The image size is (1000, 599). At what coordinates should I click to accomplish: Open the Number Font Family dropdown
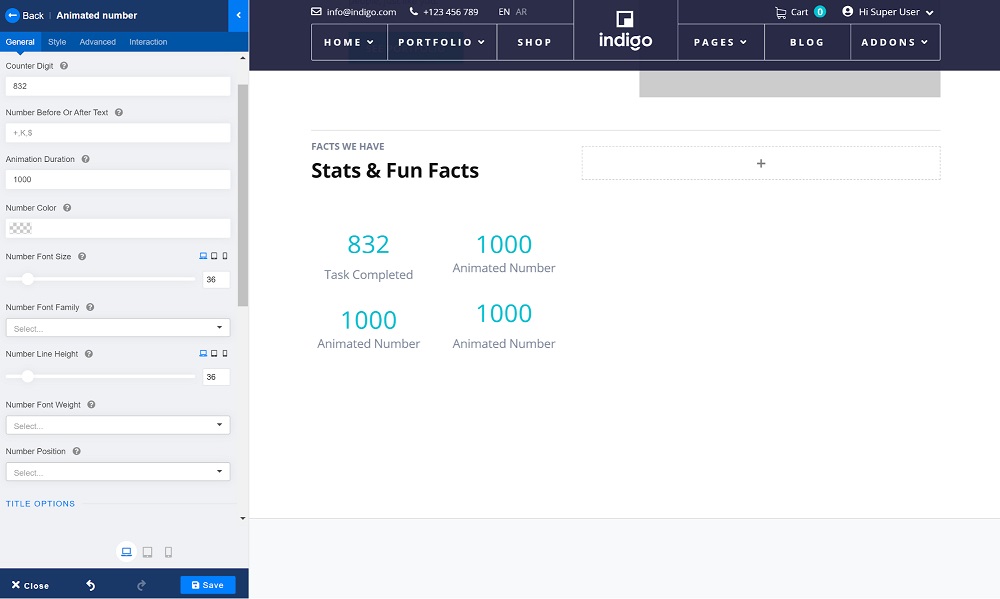tap(118, 328)
